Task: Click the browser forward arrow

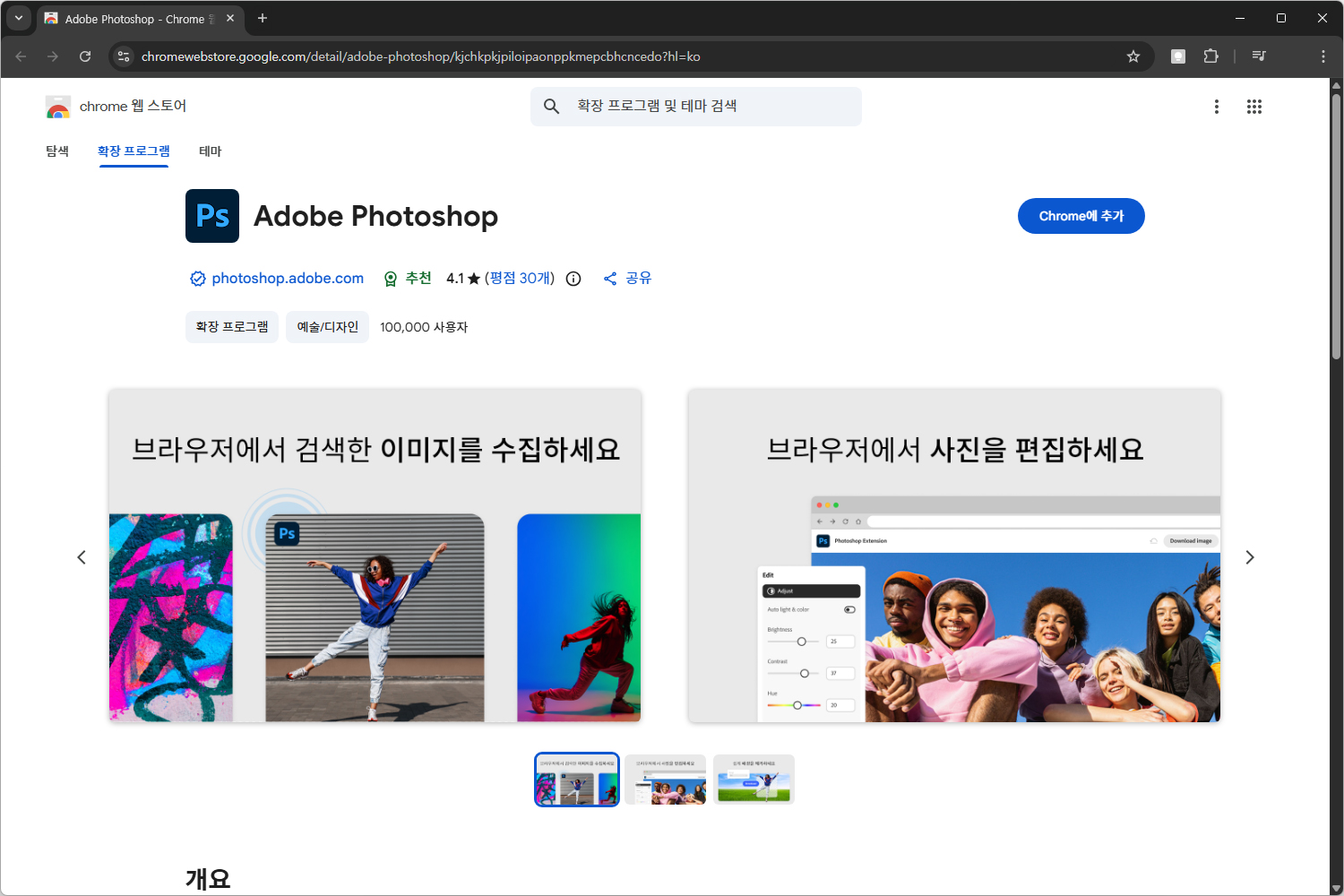Action: pyautogui.click(x=53, y=56)
